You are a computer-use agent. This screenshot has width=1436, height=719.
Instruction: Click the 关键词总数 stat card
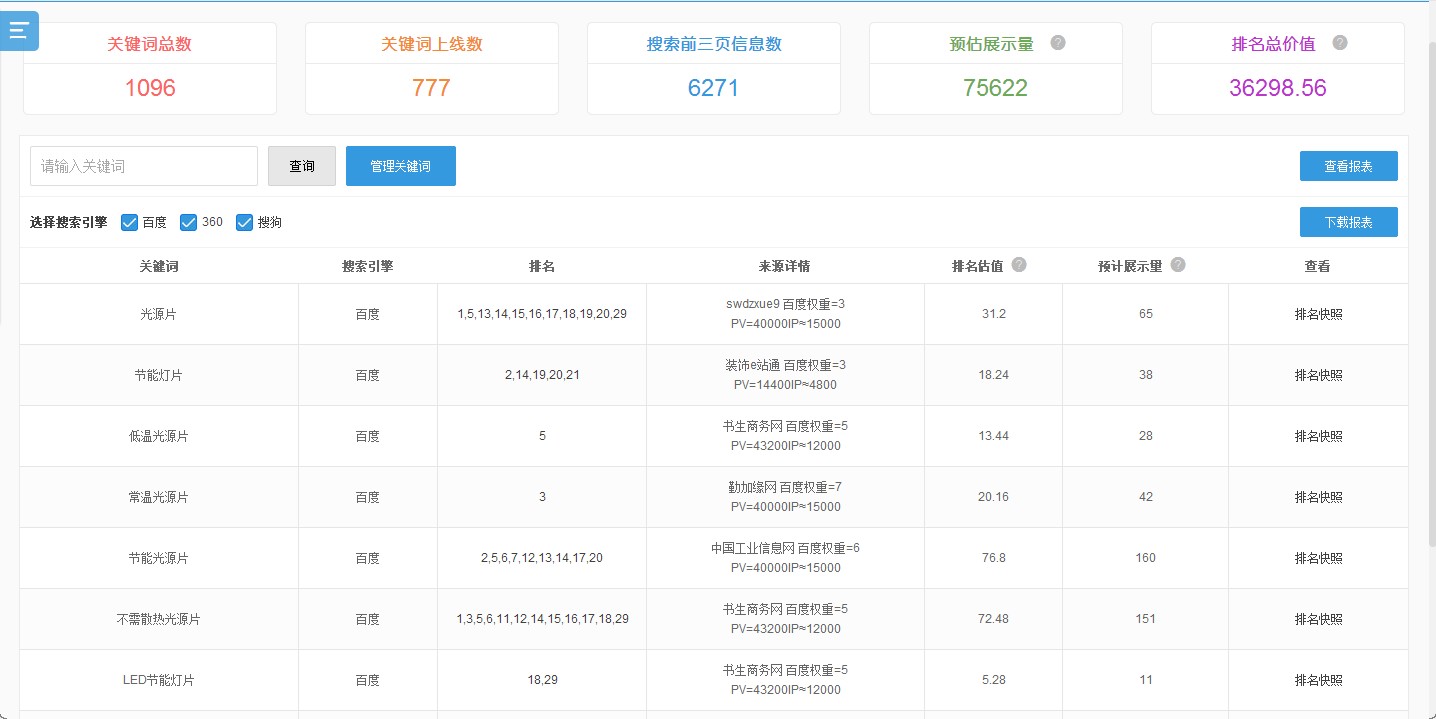point(150,68)
